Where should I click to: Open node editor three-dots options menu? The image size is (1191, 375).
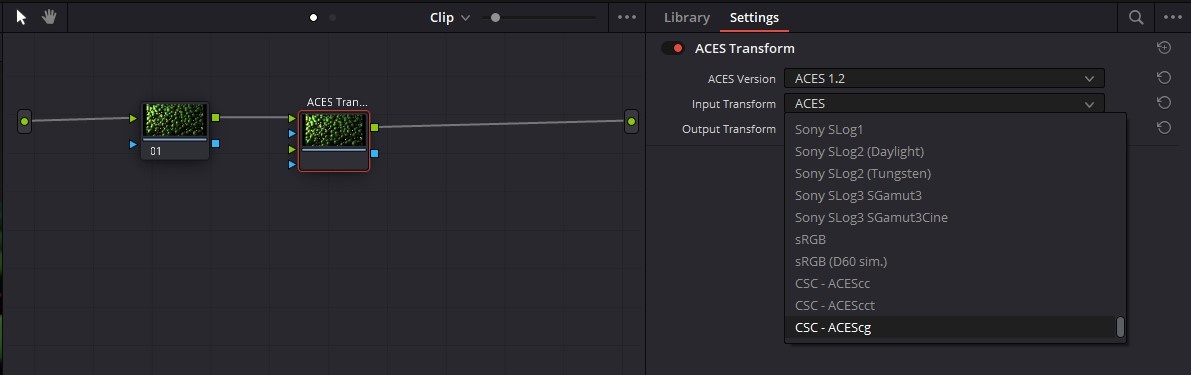click(x=627, y=17)
